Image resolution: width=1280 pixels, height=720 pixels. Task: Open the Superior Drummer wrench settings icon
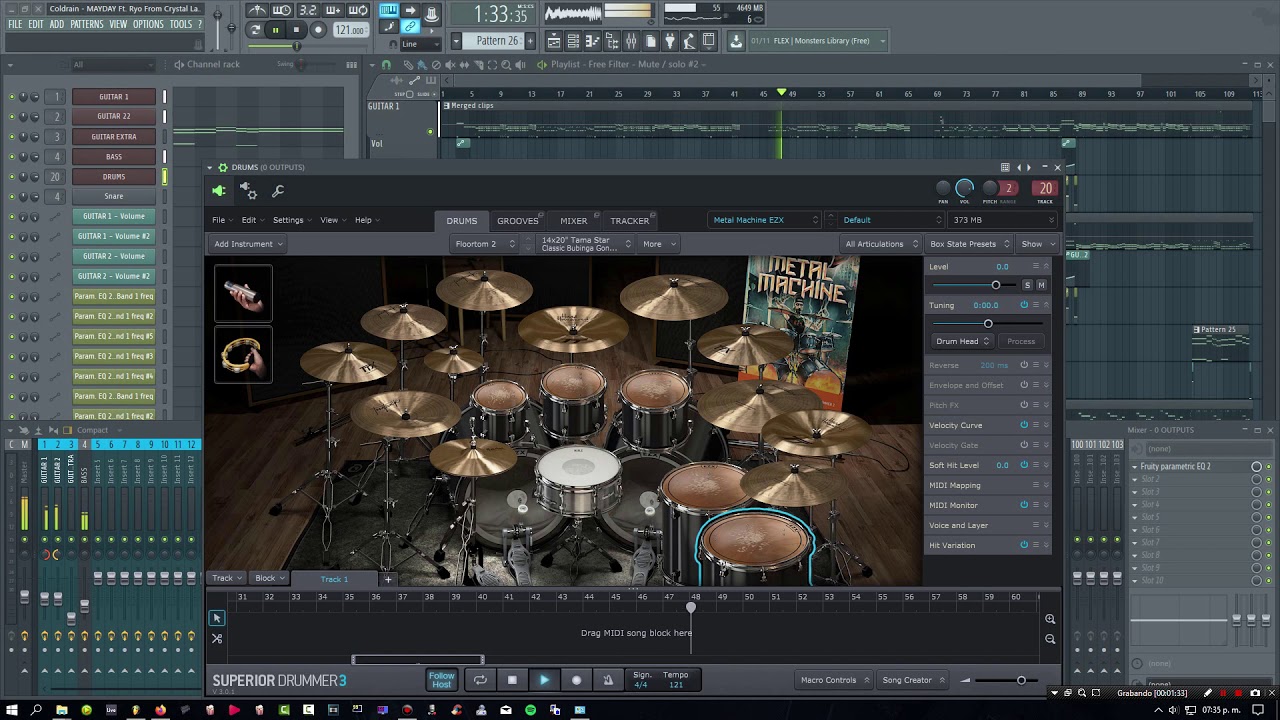tap(278, 191)
